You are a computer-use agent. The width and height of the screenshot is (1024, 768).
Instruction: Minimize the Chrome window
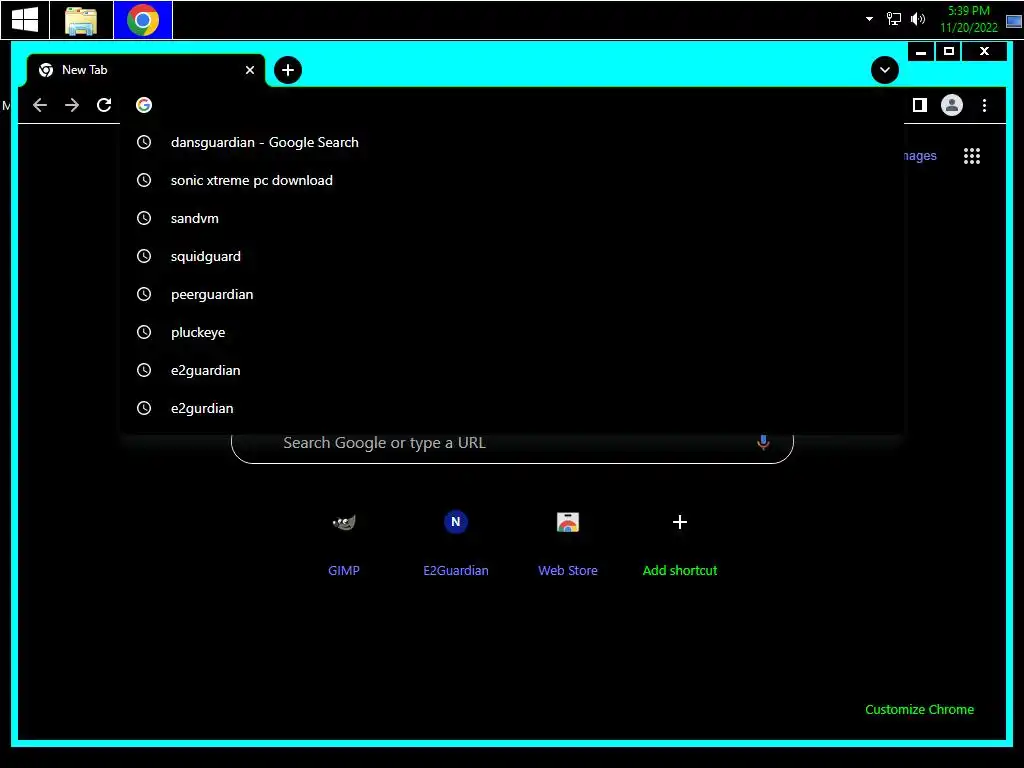(x=921, y=51)
